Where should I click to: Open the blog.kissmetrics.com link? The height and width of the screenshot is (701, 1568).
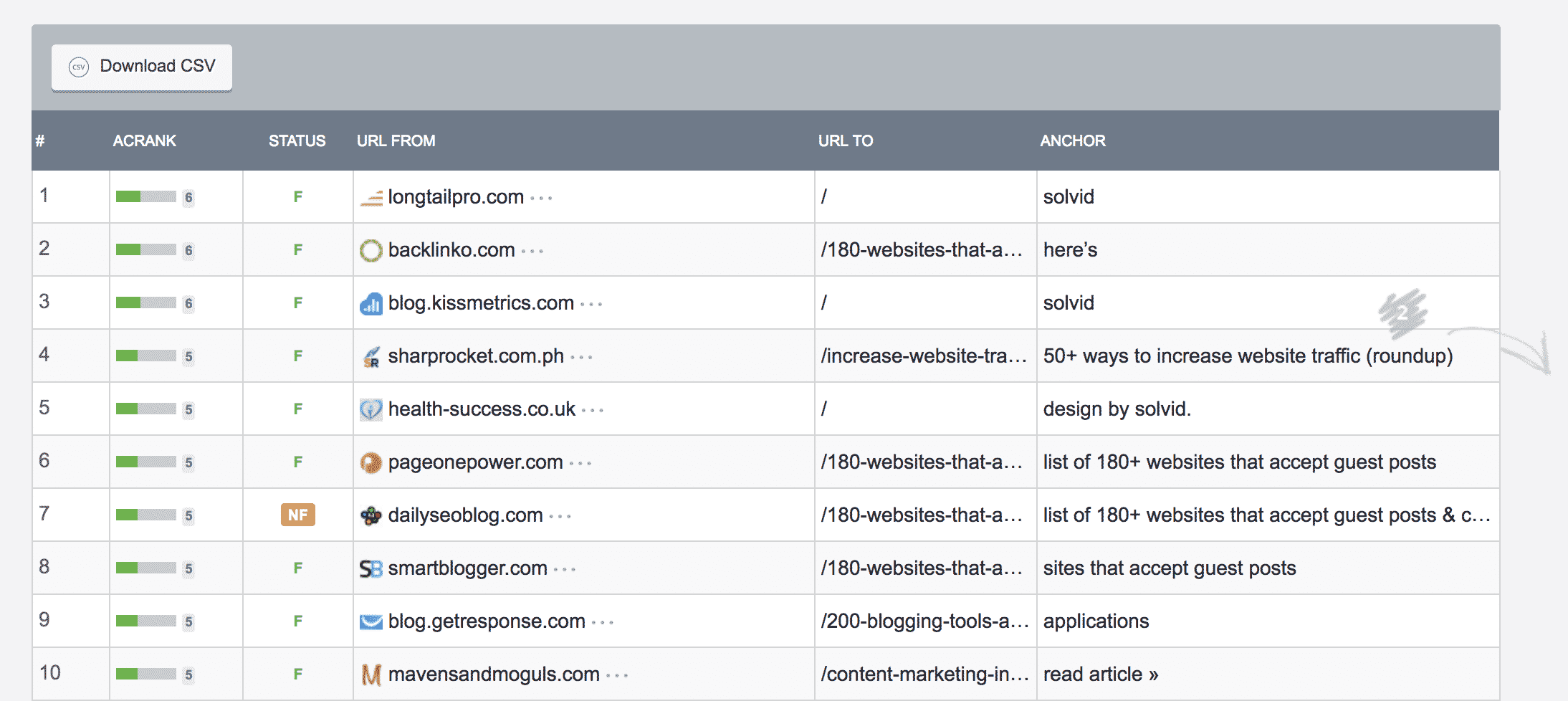tap(481, 303)
